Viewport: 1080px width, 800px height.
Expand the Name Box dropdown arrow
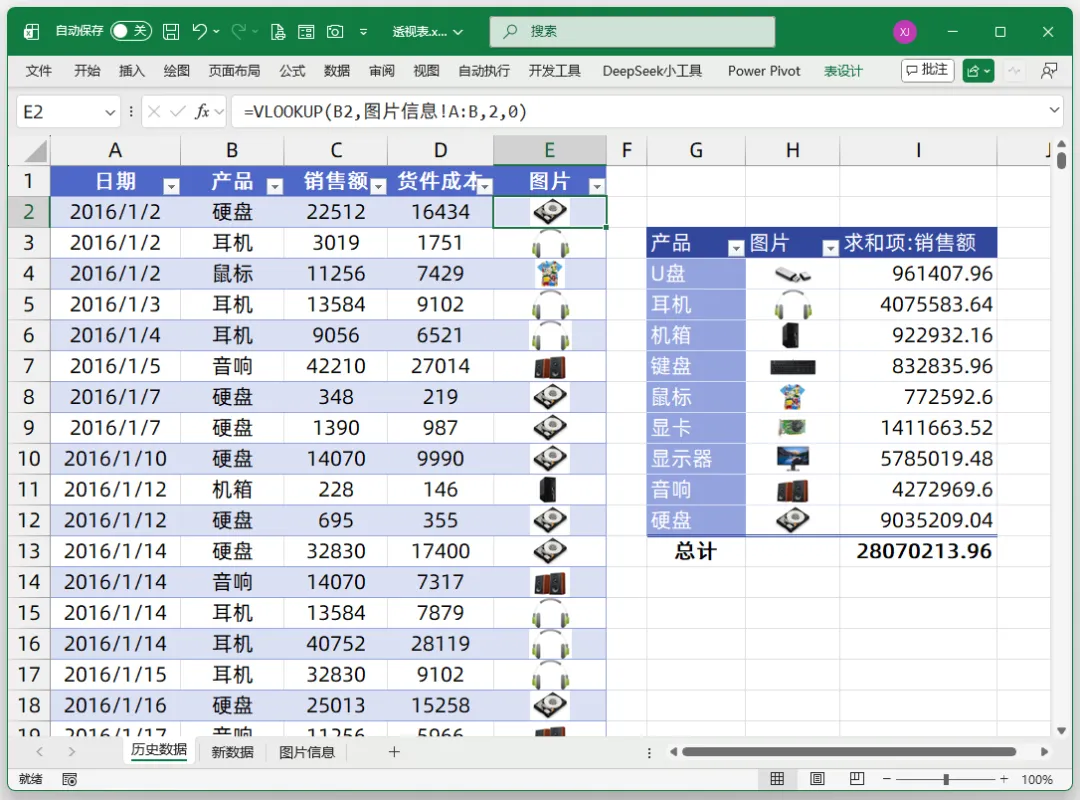[x=110, y=112]
